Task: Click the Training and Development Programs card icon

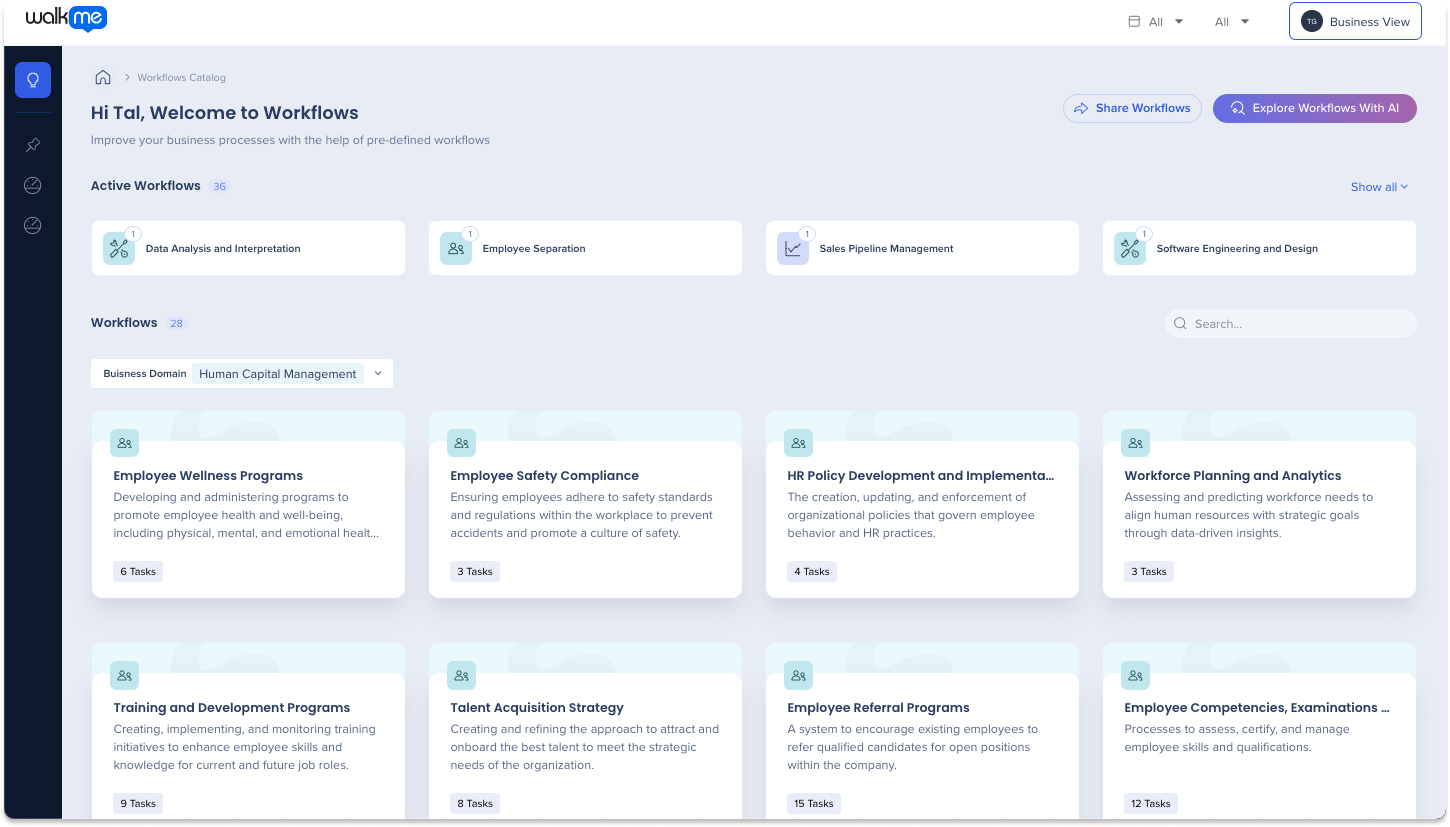Action: coord(124,675)
